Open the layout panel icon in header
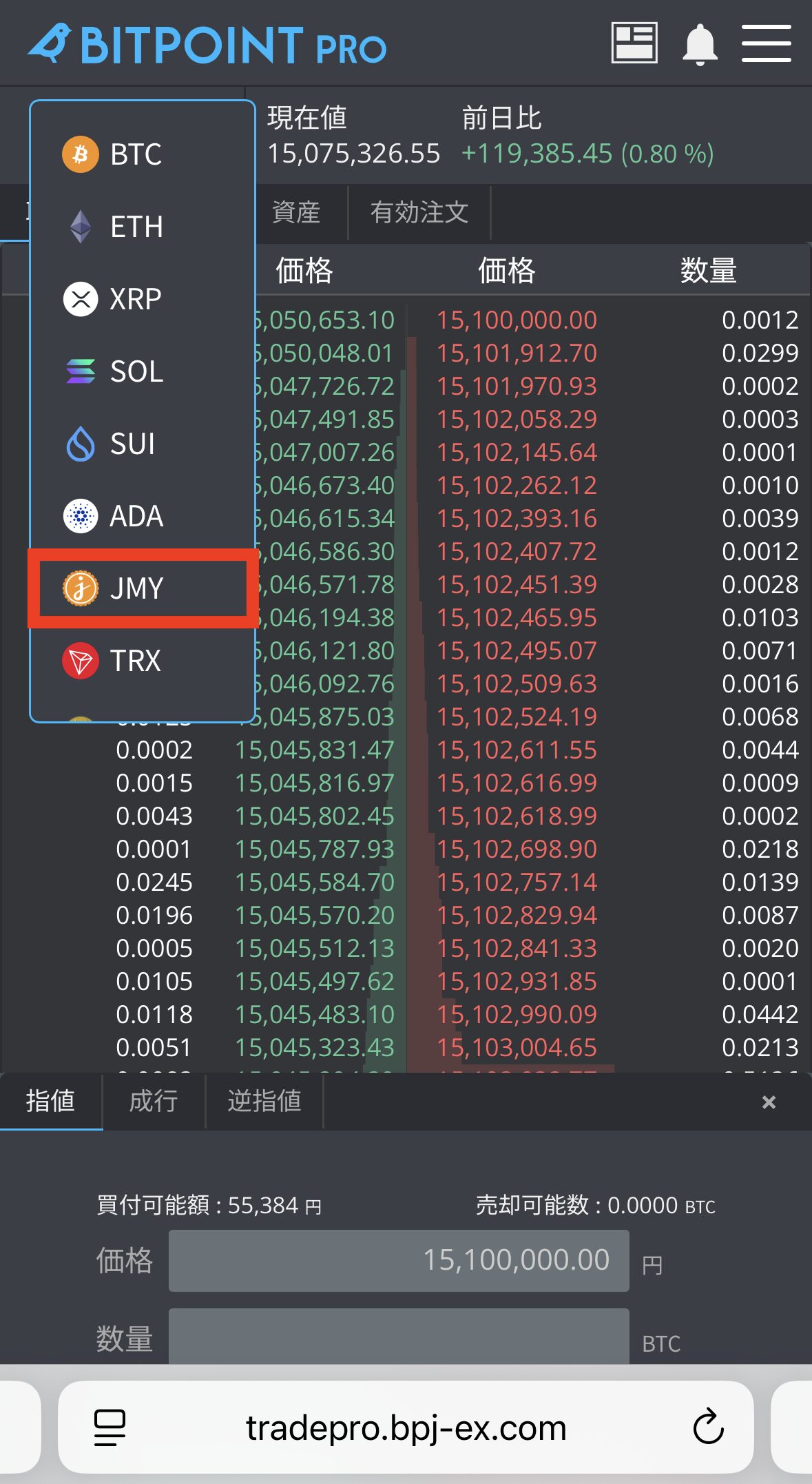The image size is (812, 1484). pos(634,43)
